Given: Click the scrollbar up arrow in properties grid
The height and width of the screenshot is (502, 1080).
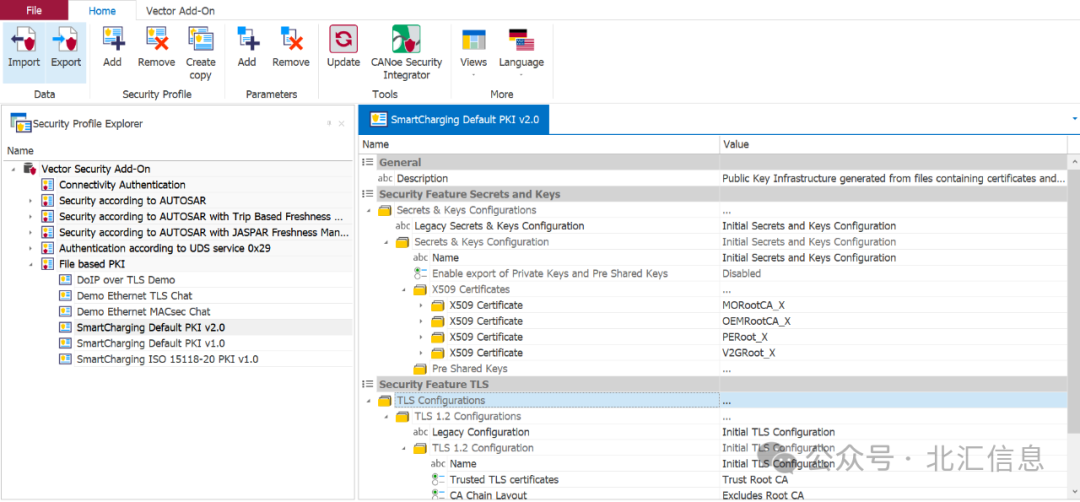Looking at the screenshot, I should tap(1074, 162).
